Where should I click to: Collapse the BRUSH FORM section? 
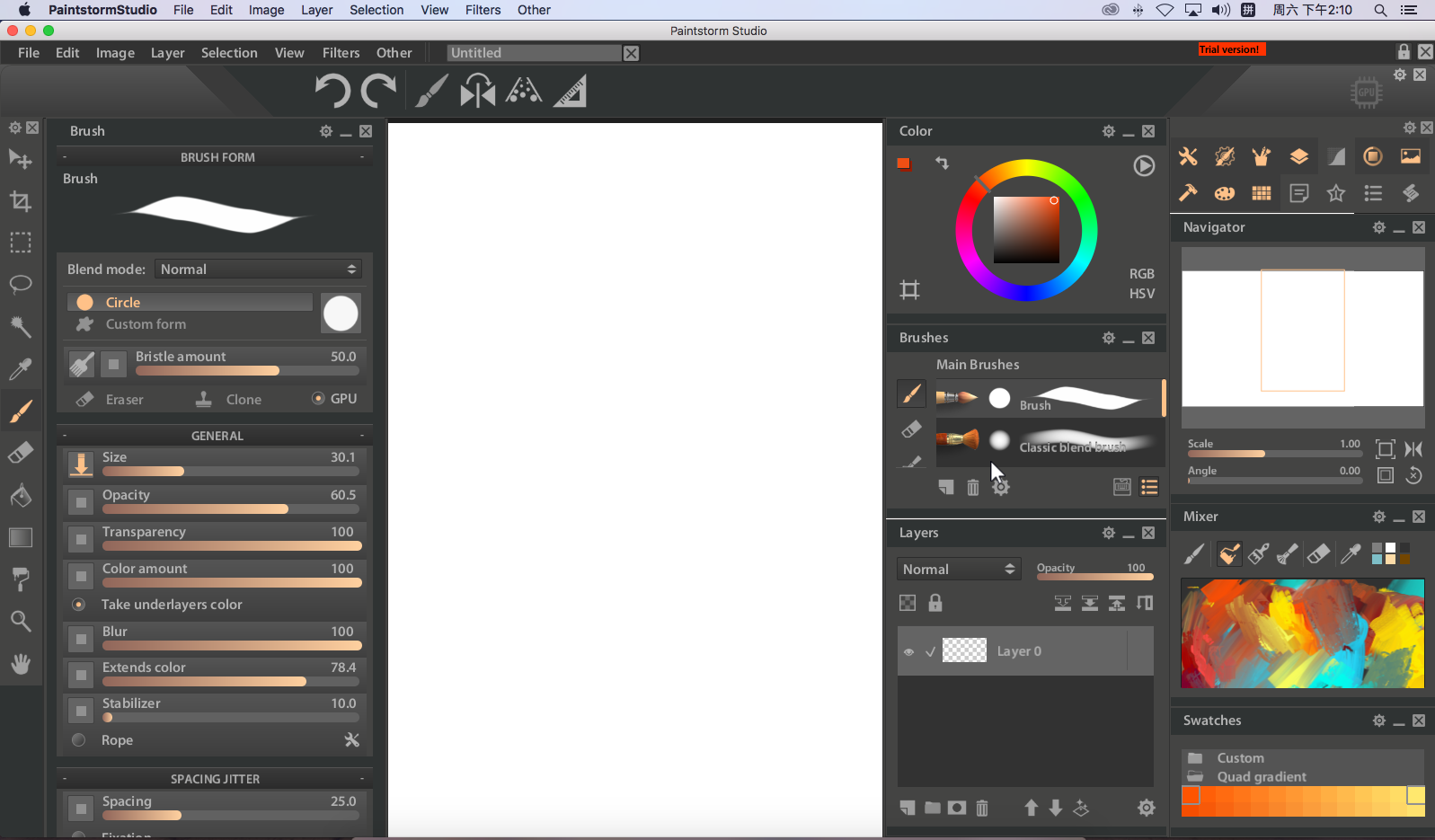pos(217,157)
